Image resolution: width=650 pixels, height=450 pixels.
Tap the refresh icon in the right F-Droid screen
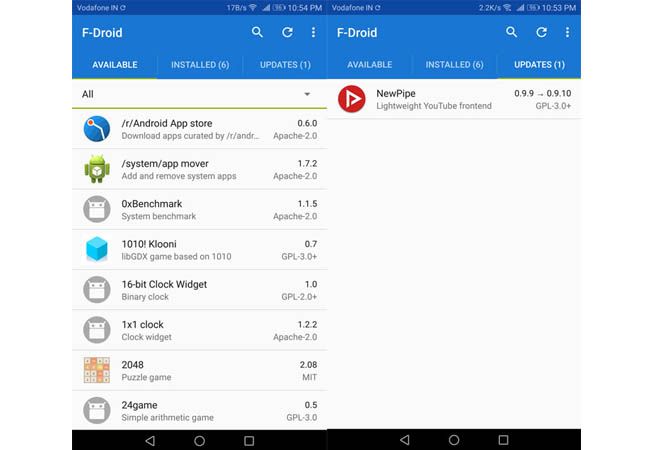(541, 32)
